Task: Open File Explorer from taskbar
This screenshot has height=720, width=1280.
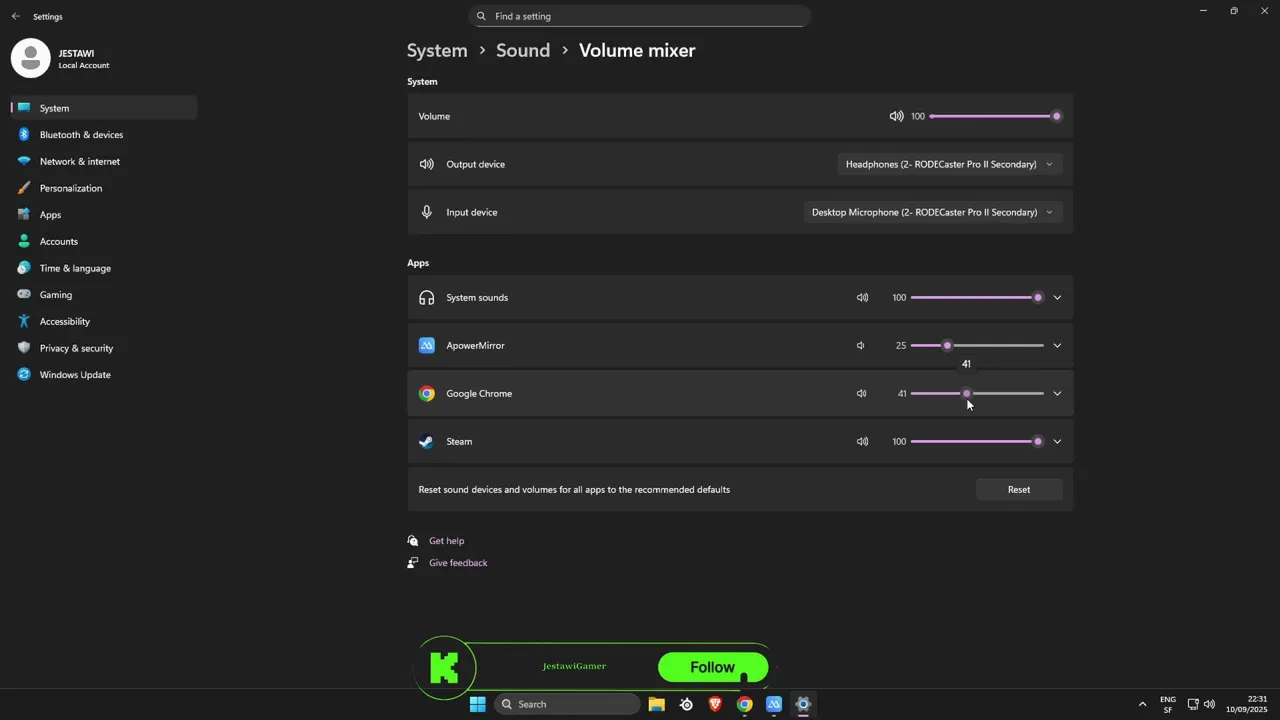Action: [657, 704]
